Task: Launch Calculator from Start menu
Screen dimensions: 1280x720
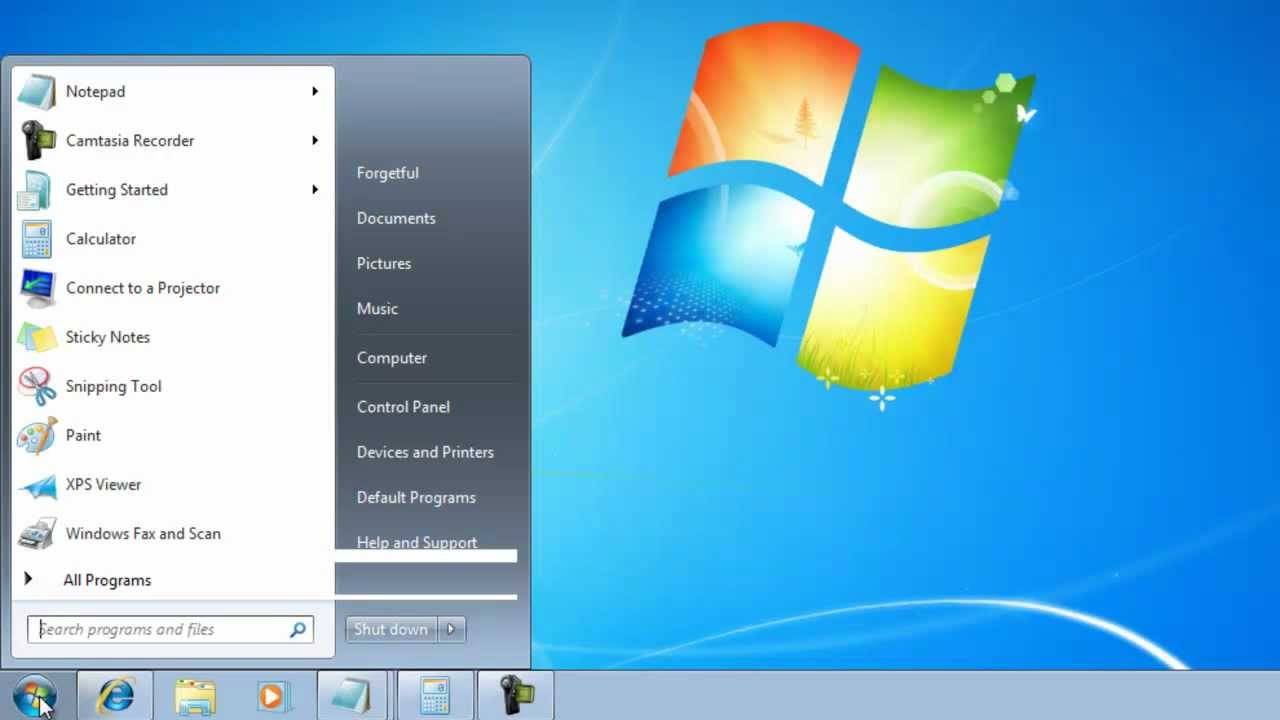Action: pyautogui.click(x=172, y=238)
